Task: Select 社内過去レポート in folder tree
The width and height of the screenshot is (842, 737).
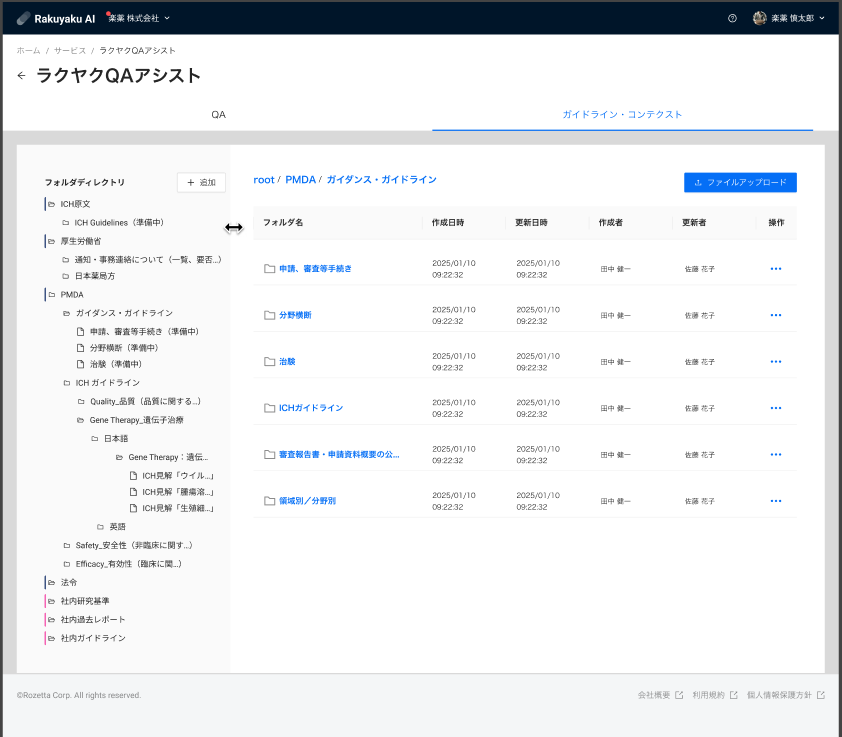Action: (x=93, y=619)
